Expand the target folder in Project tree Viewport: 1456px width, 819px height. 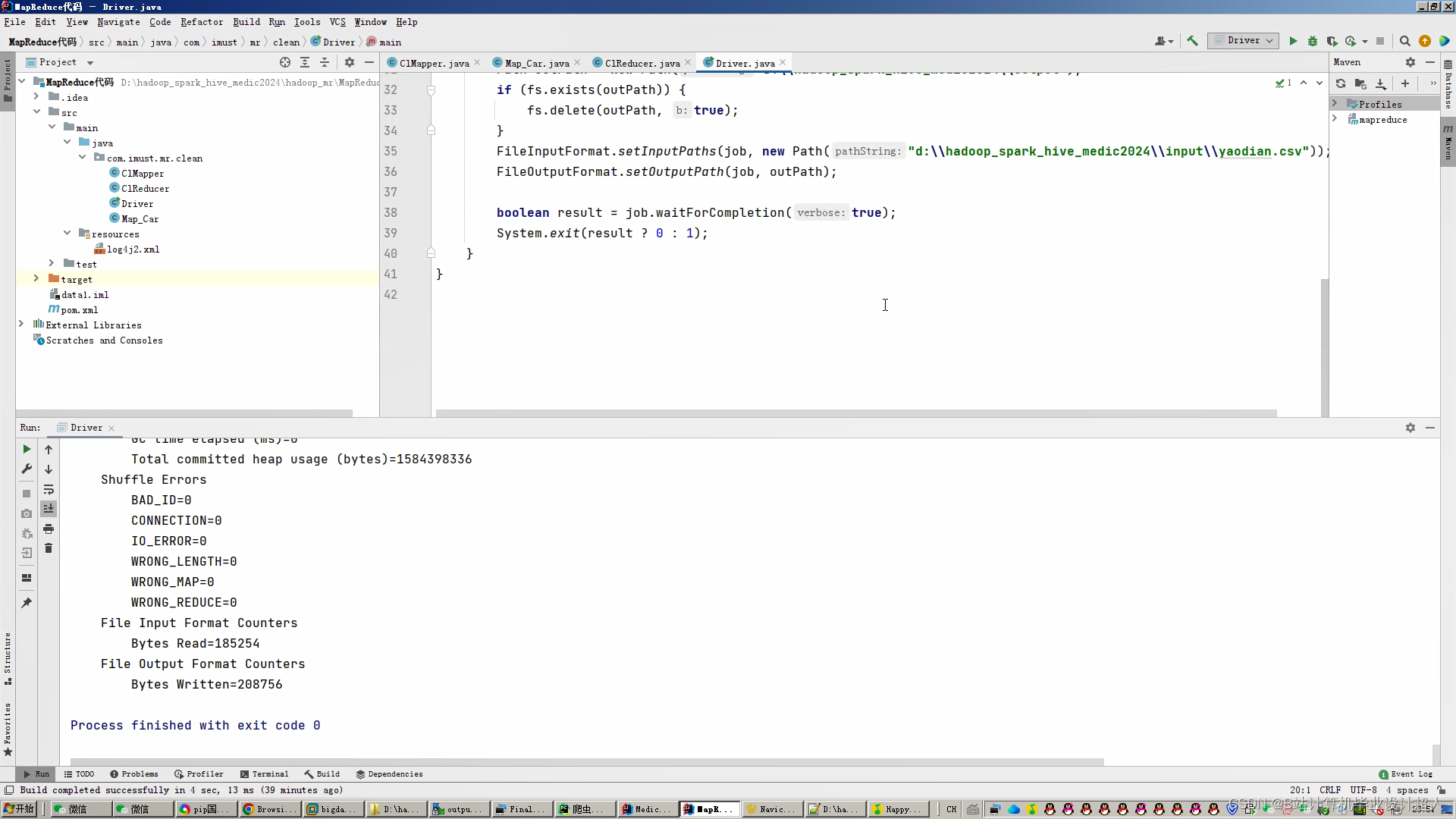click(x=36, y=279)
